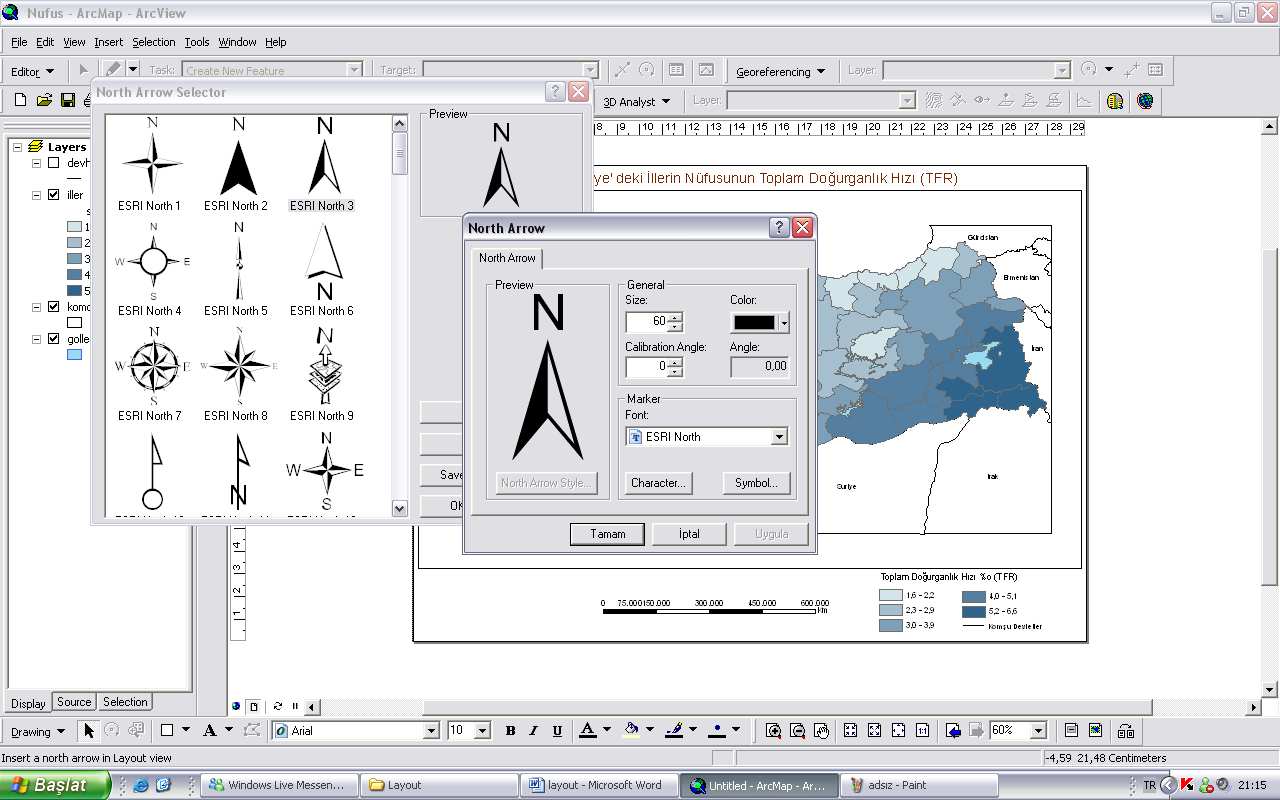
Task: Click the Tamam button
Action: coord(608,534)
